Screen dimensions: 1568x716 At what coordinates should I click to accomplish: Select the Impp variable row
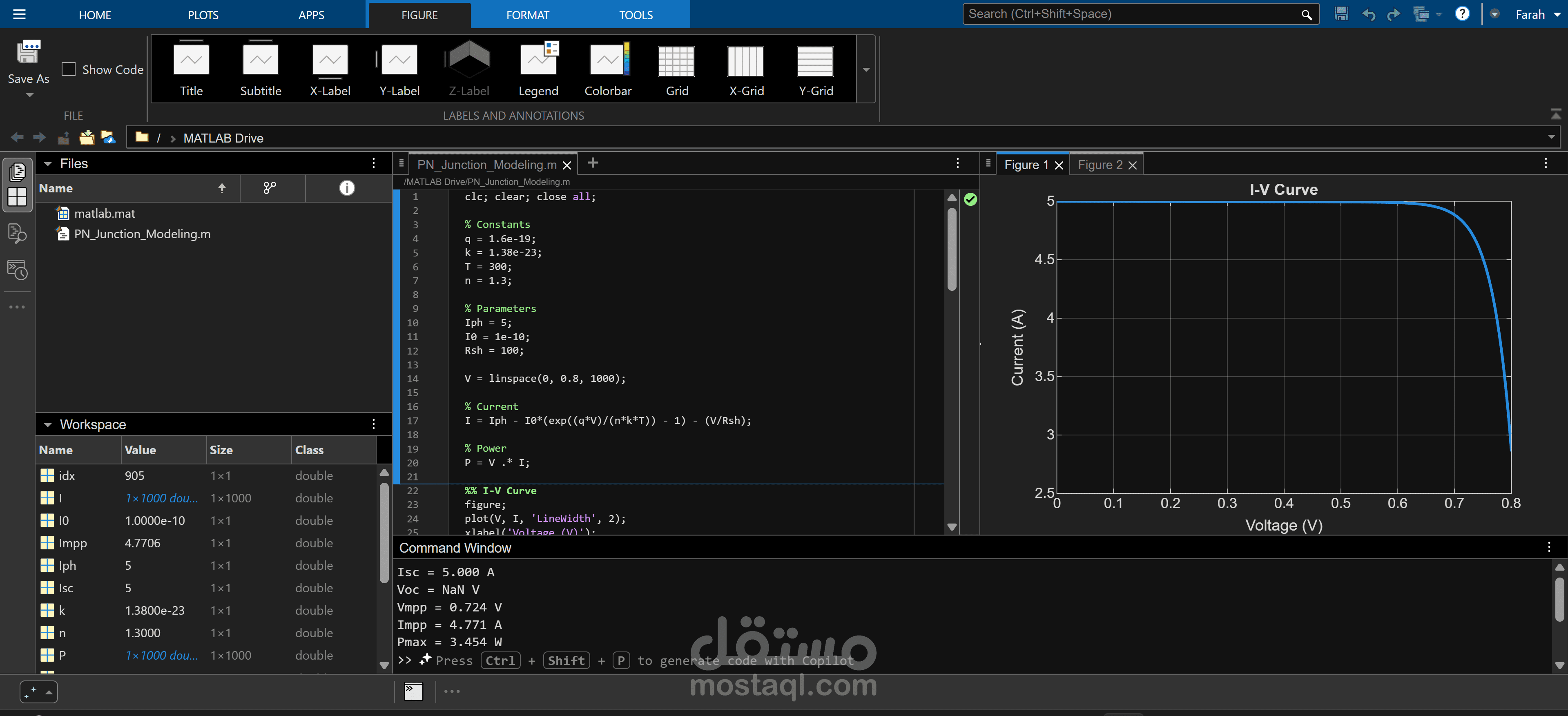[x=206, y=543]
